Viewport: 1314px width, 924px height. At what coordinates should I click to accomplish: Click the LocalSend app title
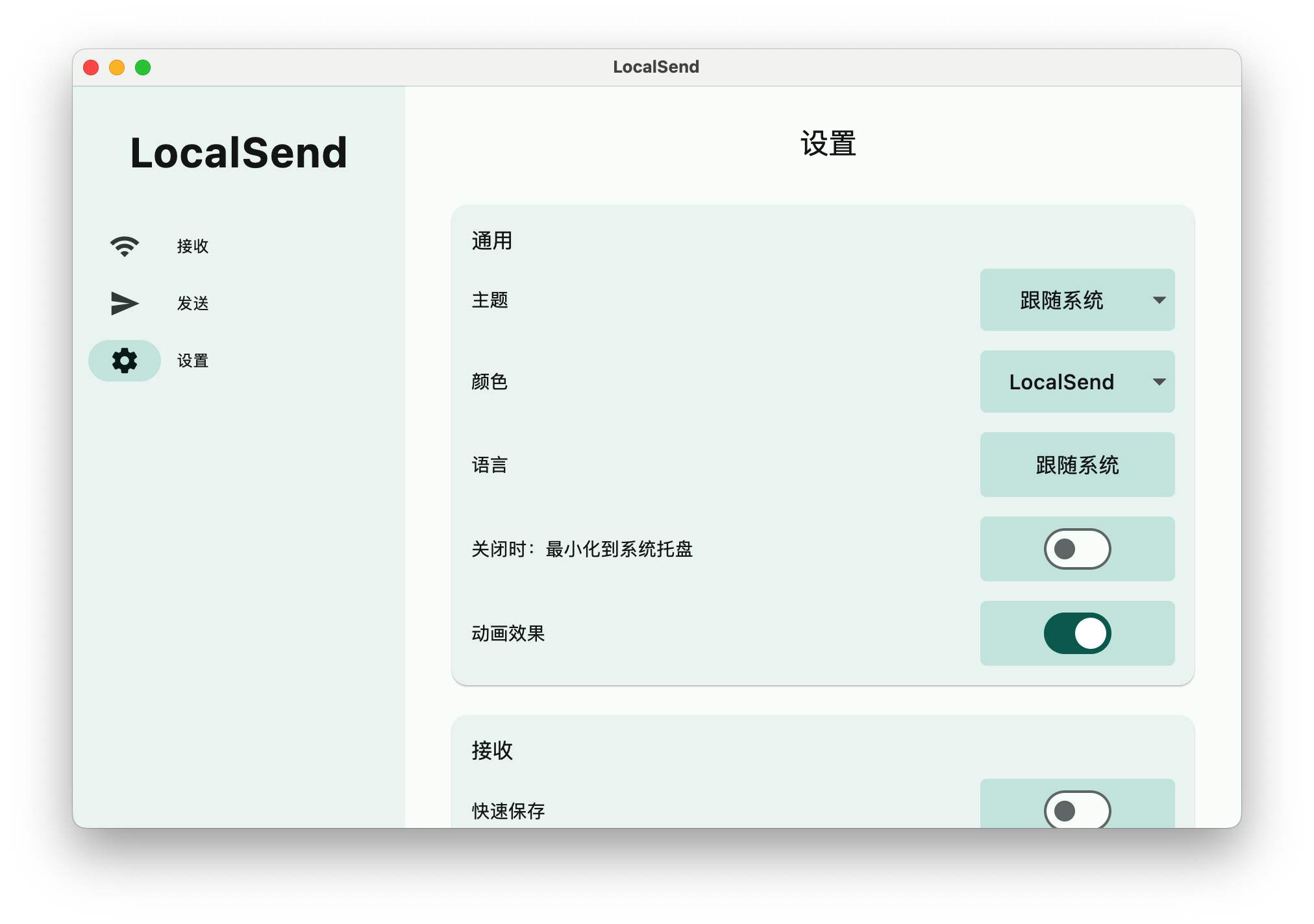238,152
